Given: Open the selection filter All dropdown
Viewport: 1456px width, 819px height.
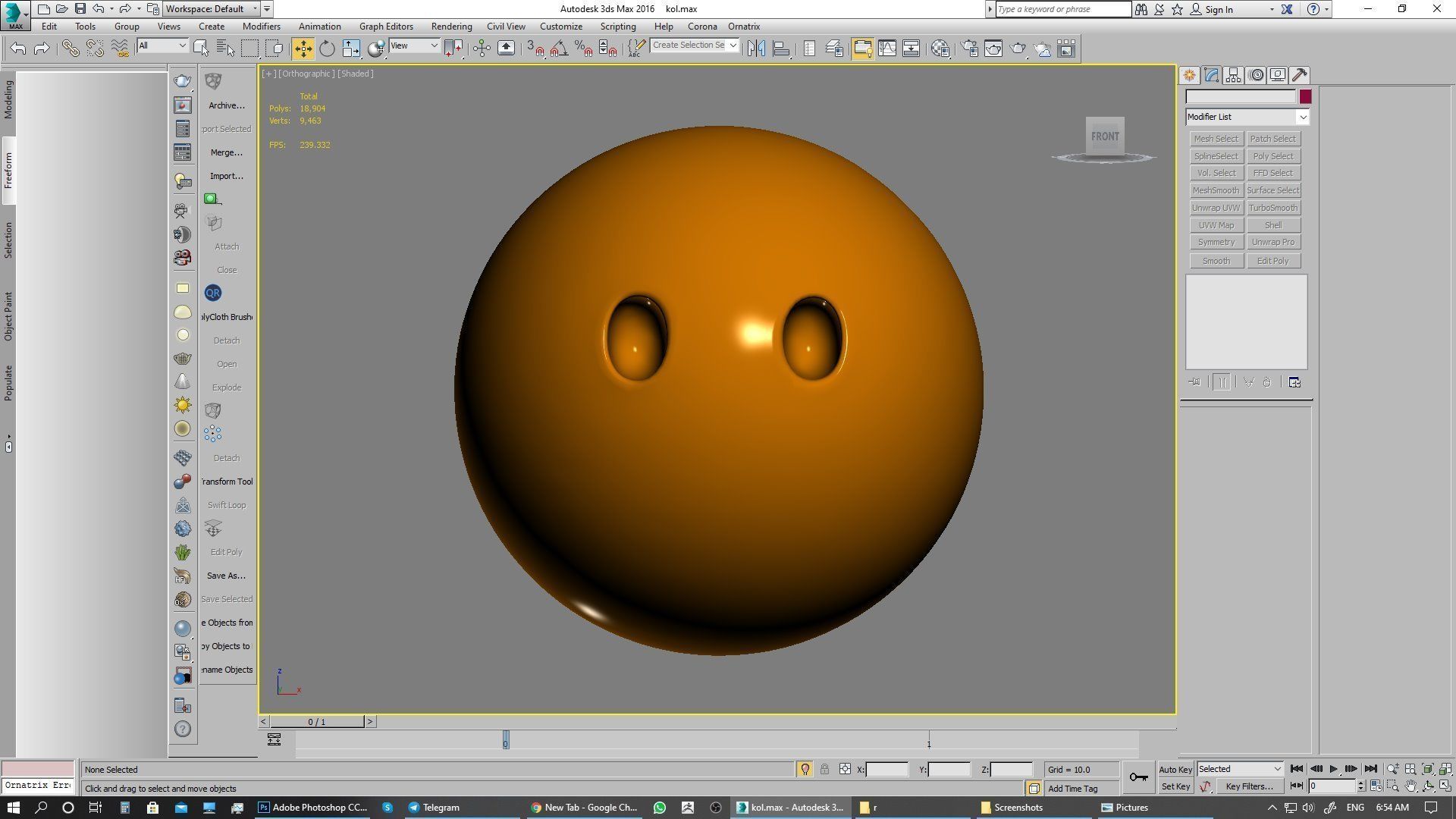Looking at the screenshot, I should pyautogui.click(x=162, y=45).
